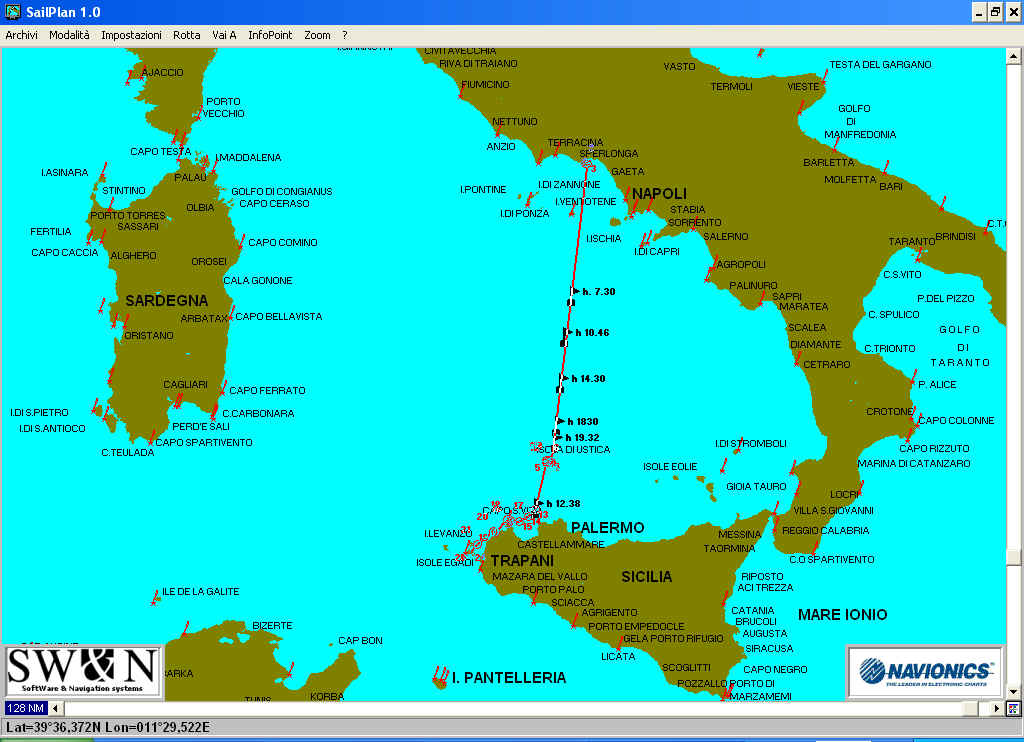This screenshot has height=742, width=1024.
Task: Open the Vai A menu
Action: point(224,35)
